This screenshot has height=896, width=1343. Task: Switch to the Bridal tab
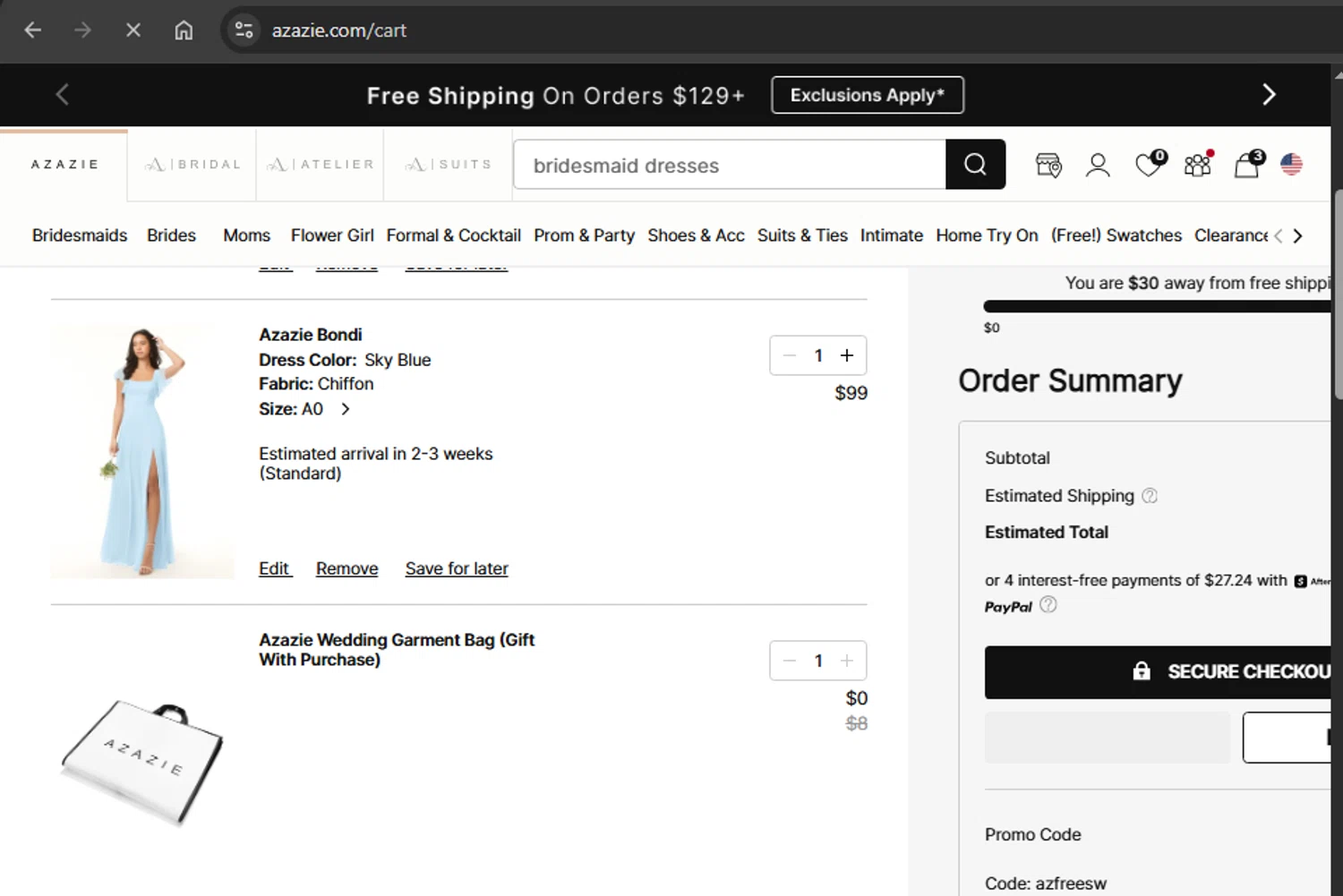coord(192,165)
